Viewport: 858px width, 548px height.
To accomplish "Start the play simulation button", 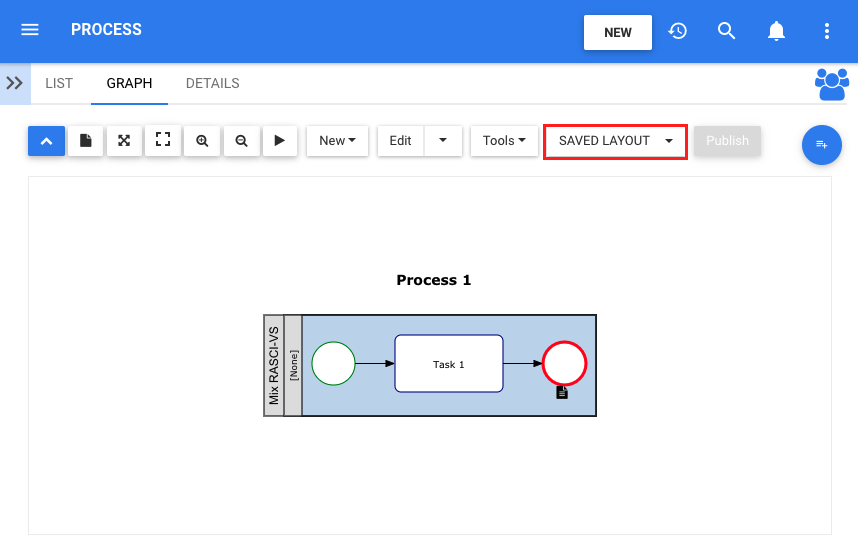I will [280, 141].
